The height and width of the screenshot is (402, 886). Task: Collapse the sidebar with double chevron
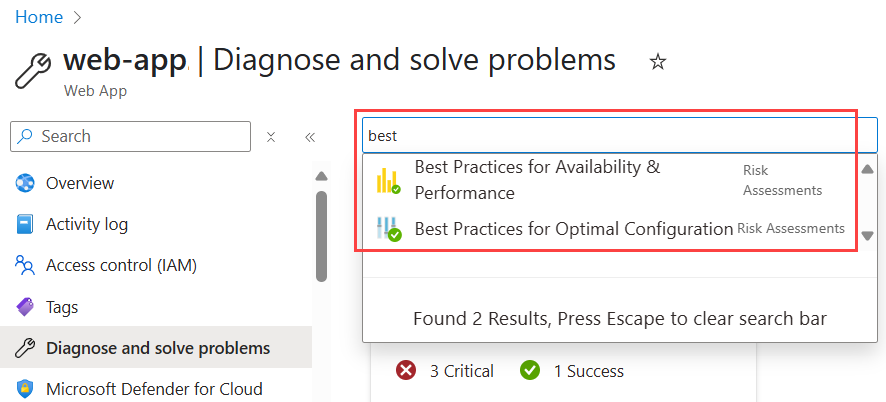(310, 137)
